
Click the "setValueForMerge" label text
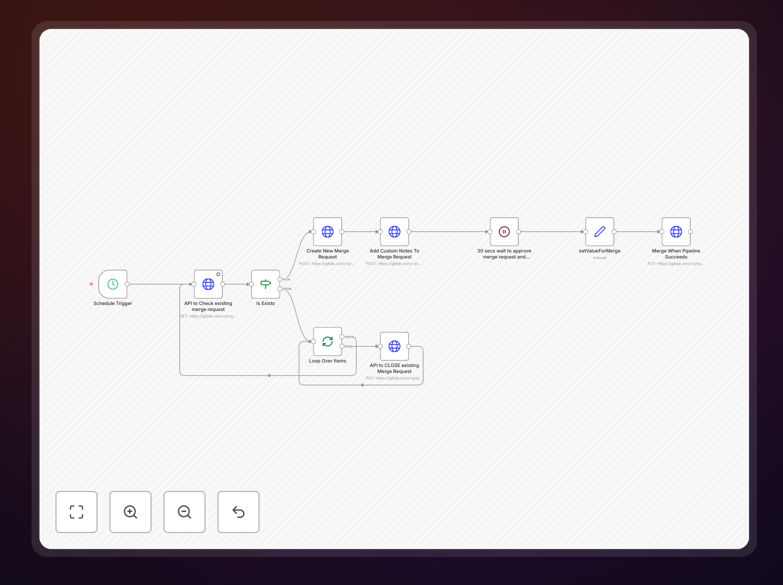tap(600, 251)
